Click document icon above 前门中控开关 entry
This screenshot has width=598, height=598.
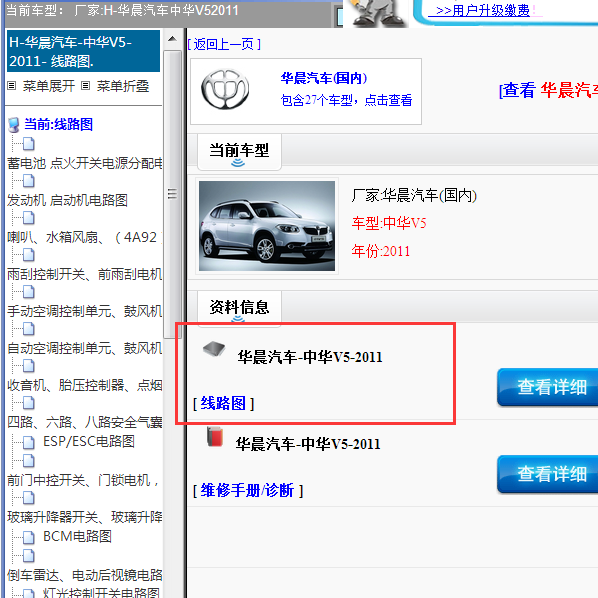(x=29, y=461)
